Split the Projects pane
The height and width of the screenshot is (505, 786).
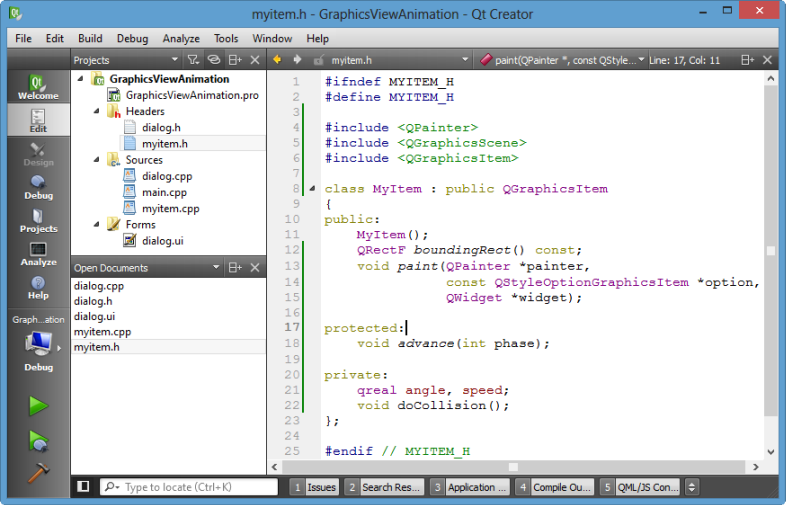(x=235, y=60)
